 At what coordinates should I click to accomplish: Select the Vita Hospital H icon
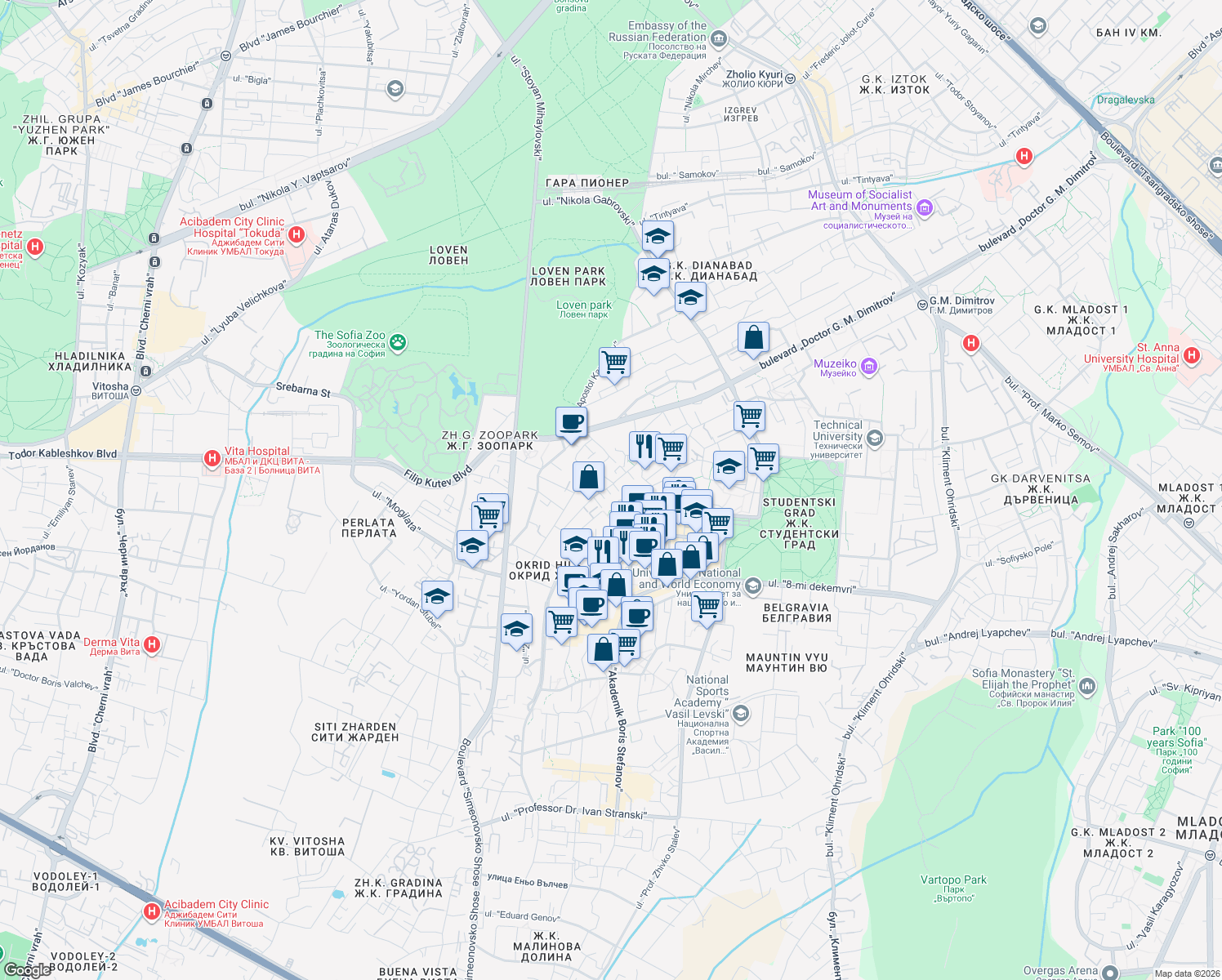click(x=212, y=459)
